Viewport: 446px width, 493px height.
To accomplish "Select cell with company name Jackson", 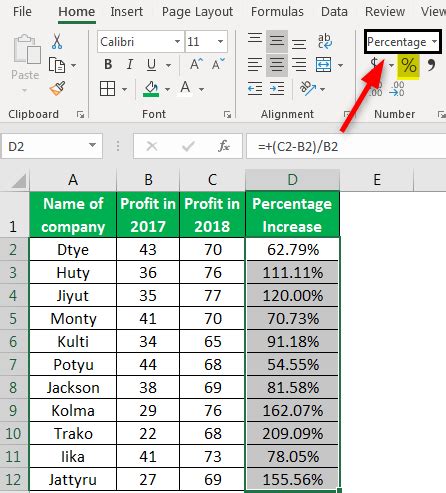I will pyautogui.click(x=73, y=387).
